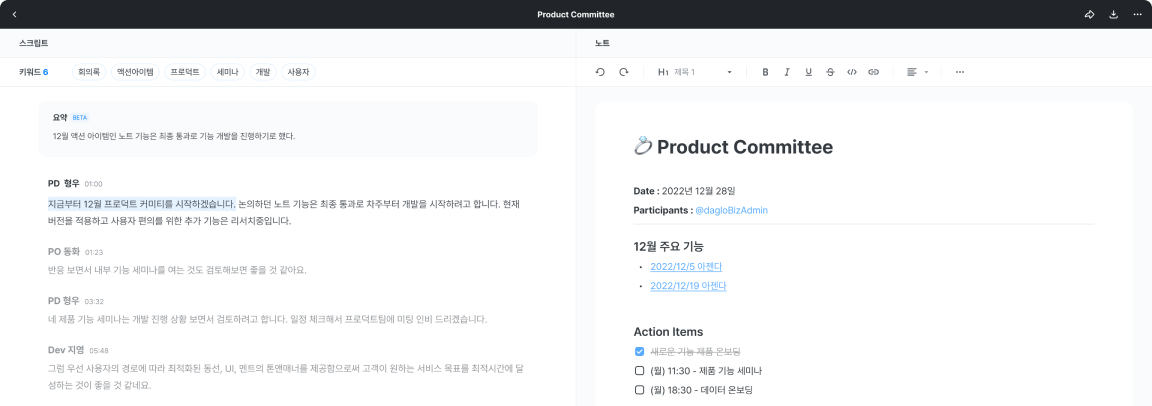
Task: Check the 제품 기능 세미나 action item
Action: click(639, 370)
